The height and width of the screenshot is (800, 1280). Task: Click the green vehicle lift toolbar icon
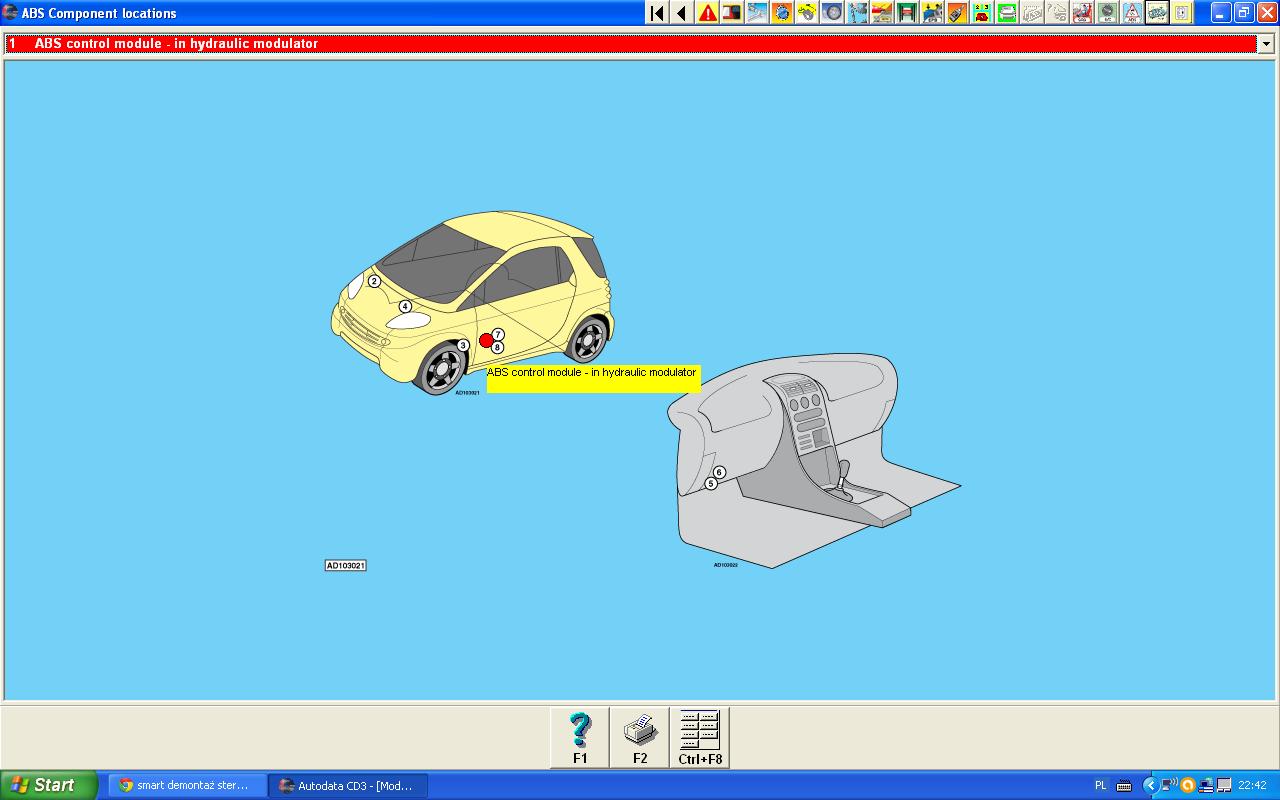[x=907, y=13]
